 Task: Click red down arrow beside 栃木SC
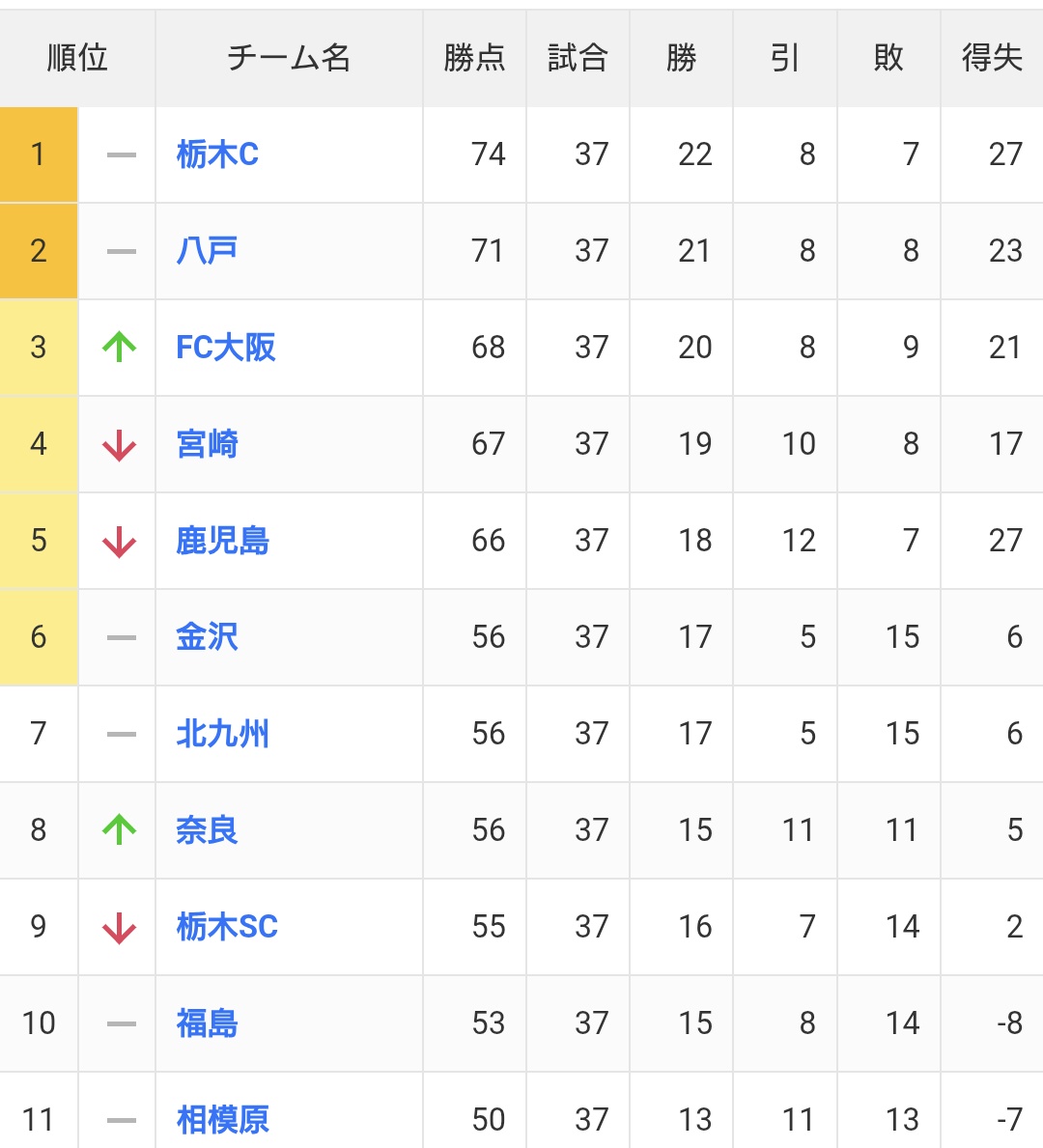tap(120, 928)
